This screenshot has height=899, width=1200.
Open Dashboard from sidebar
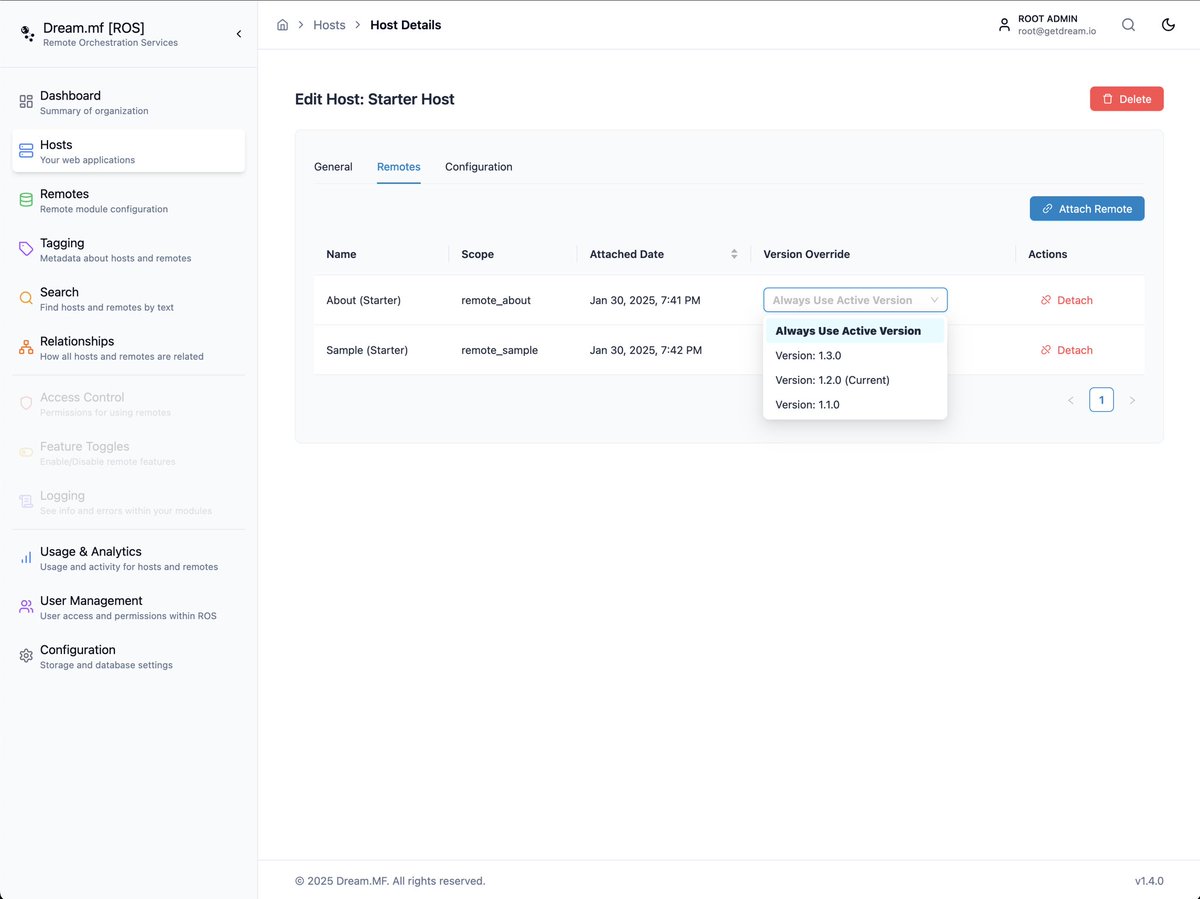[x=129, y=102]
